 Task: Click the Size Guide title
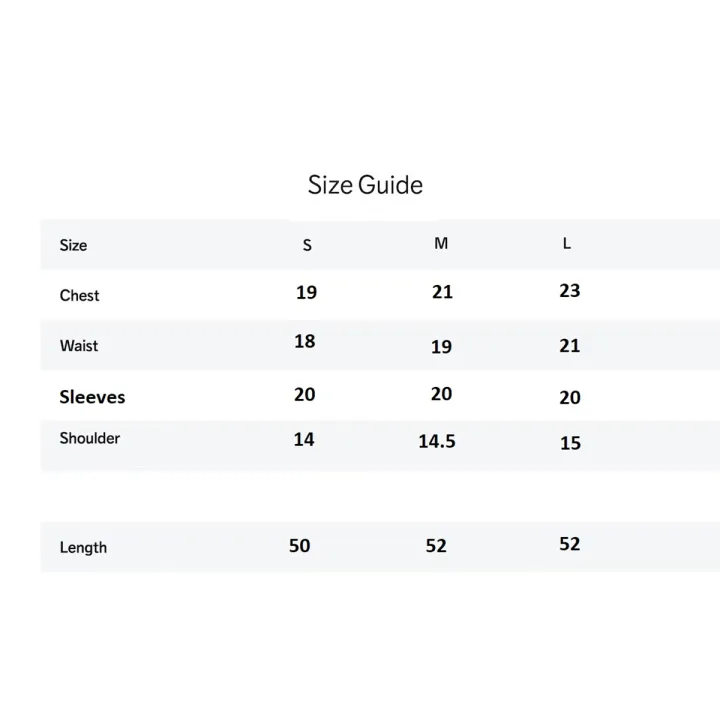(365, 185)
